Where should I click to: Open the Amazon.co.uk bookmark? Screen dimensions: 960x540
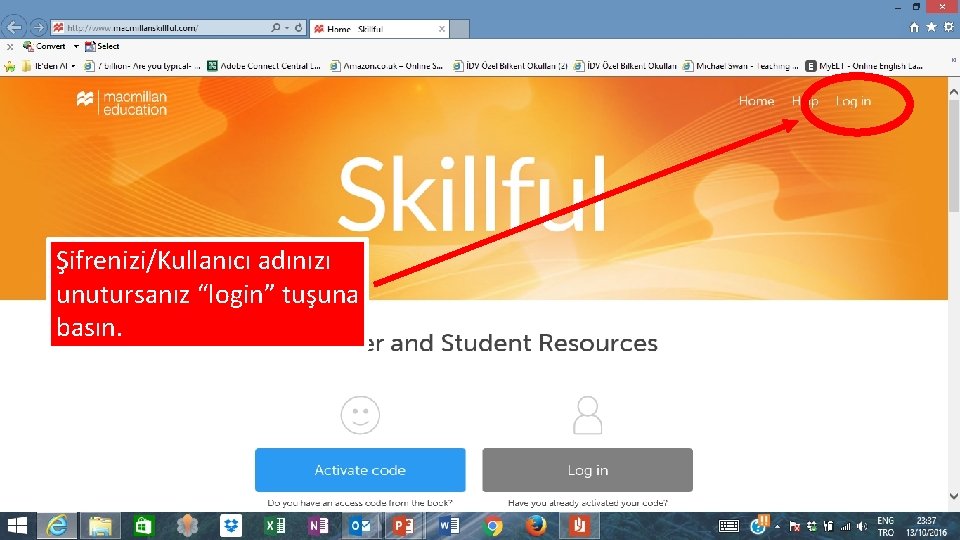(386, 66)
